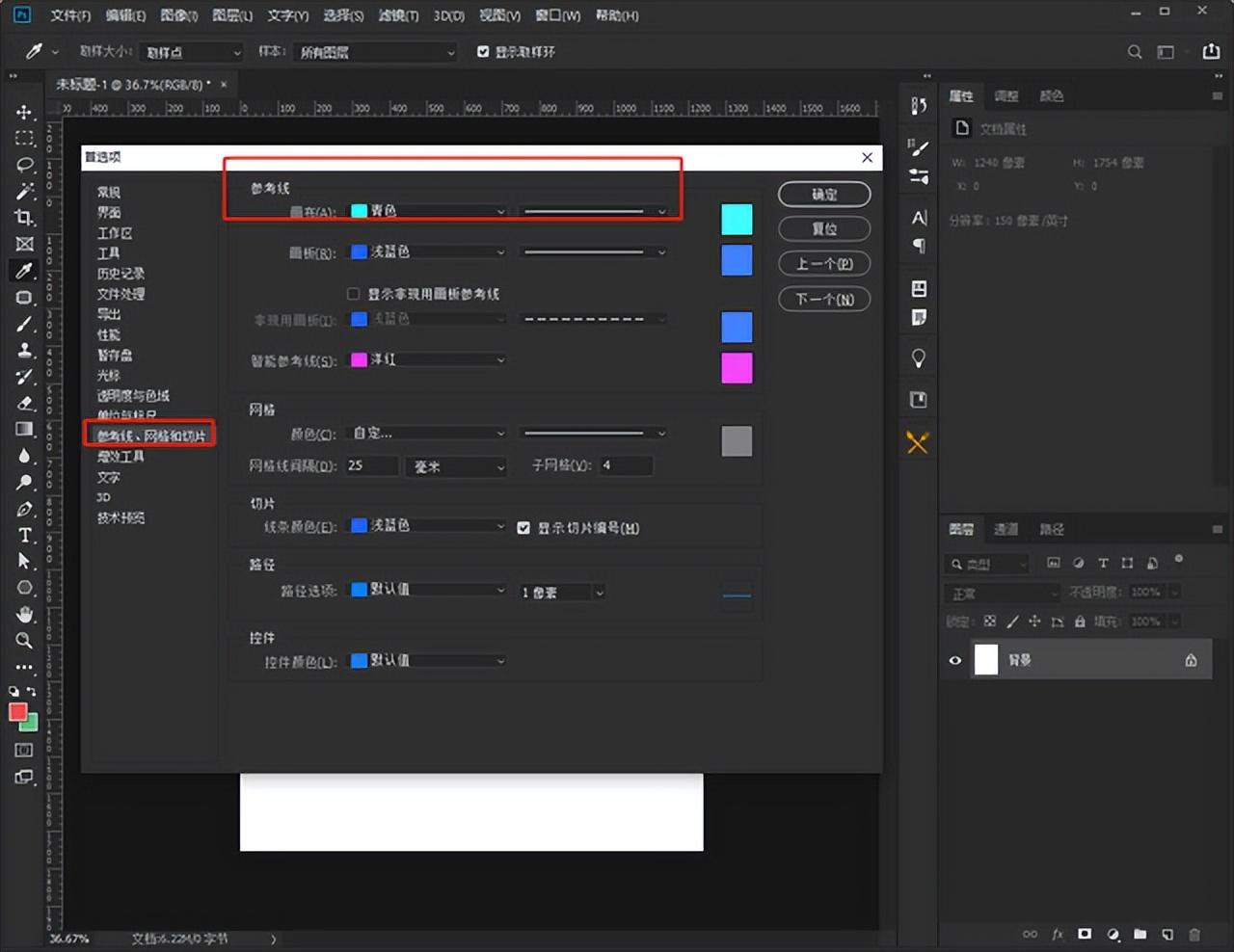1234x952 pixels.
Task: Select the Crop tool
Action: tap(24, 218)
